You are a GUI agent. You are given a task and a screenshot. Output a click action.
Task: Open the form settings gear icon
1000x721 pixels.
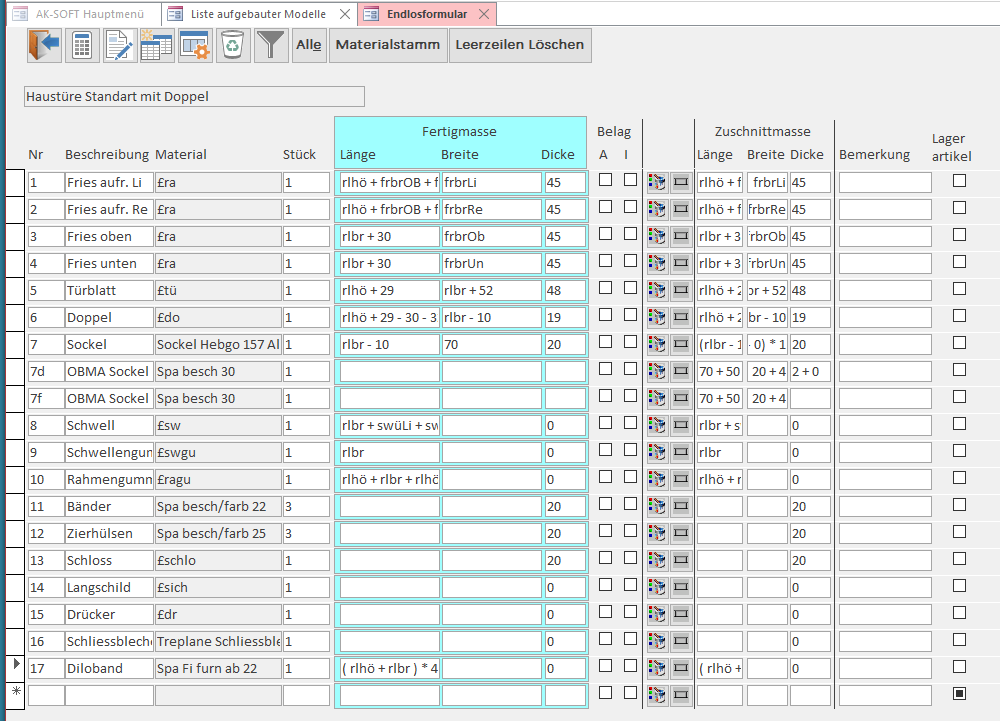pyautogui.click(x=195, y=45)
